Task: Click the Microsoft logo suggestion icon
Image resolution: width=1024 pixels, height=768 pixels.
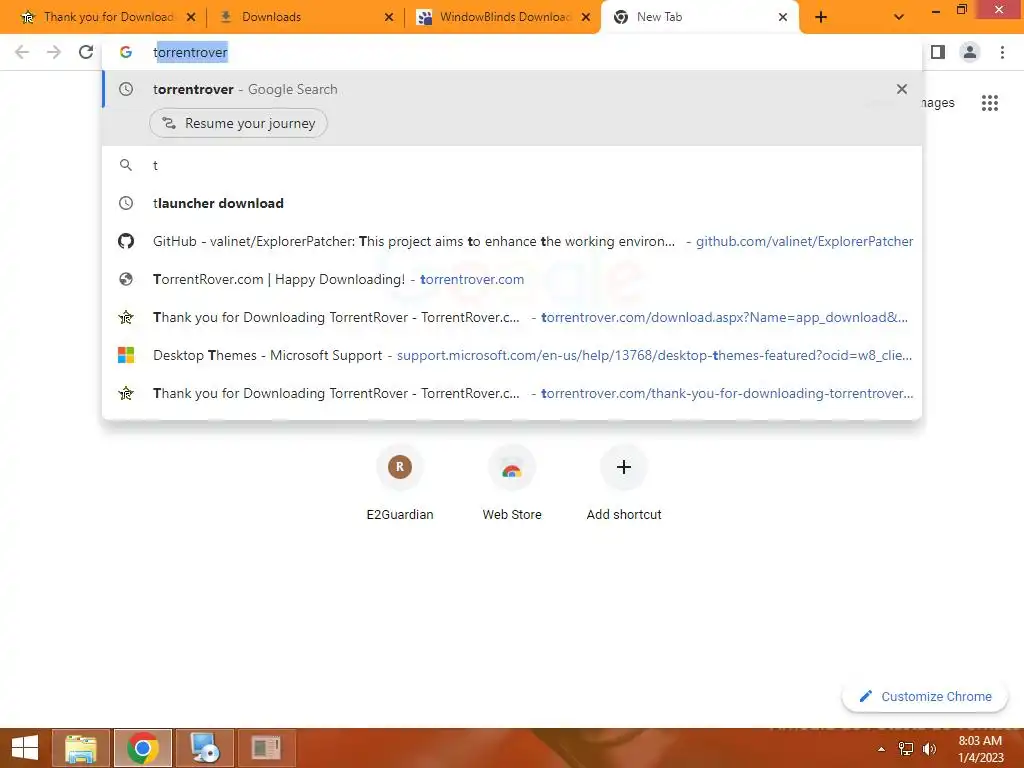Action: 126,355
